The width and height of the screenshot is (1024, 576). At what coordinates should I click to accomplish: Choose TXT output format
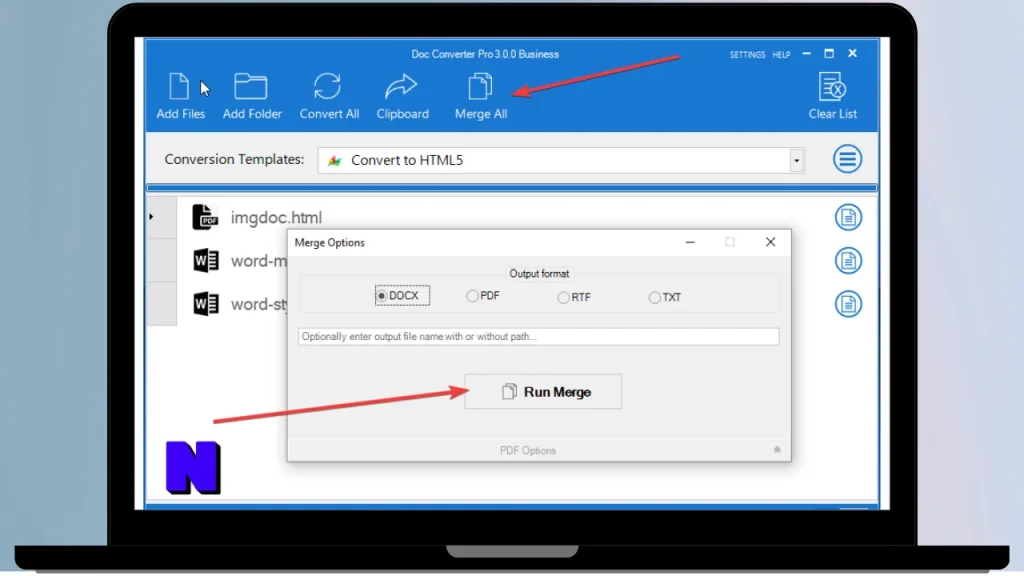pos(665,297)
